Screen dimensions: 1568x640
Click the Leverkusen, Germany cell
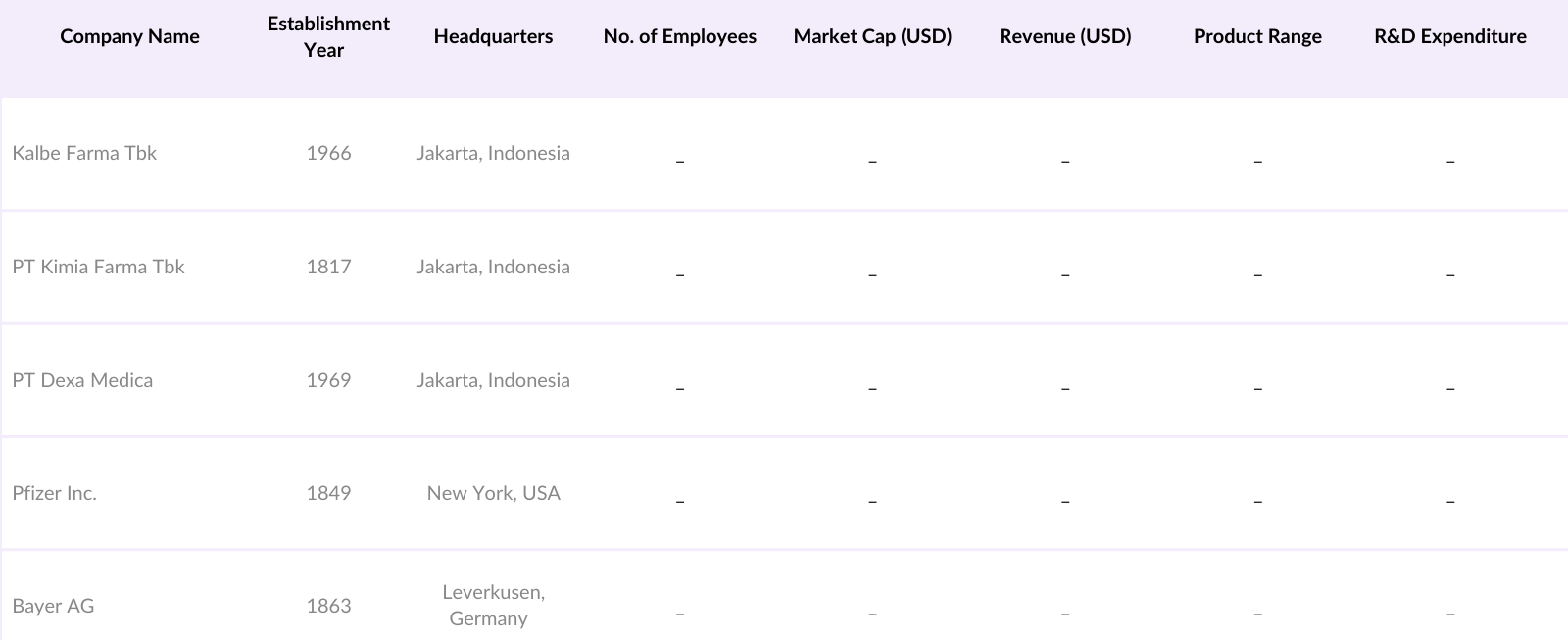tap(493, 606)
